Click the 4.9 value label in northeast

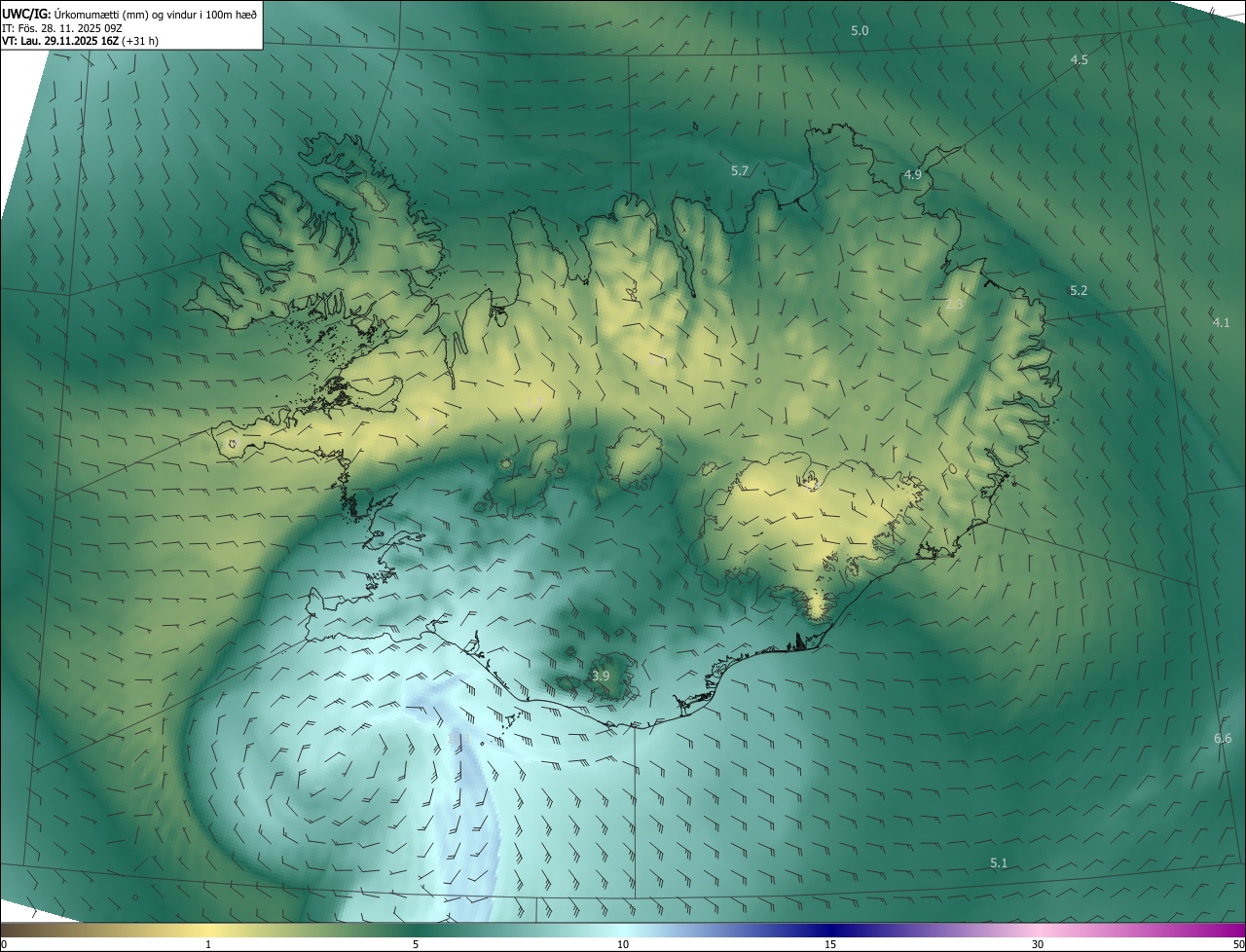pyautogui.click(x=912, y=175)
